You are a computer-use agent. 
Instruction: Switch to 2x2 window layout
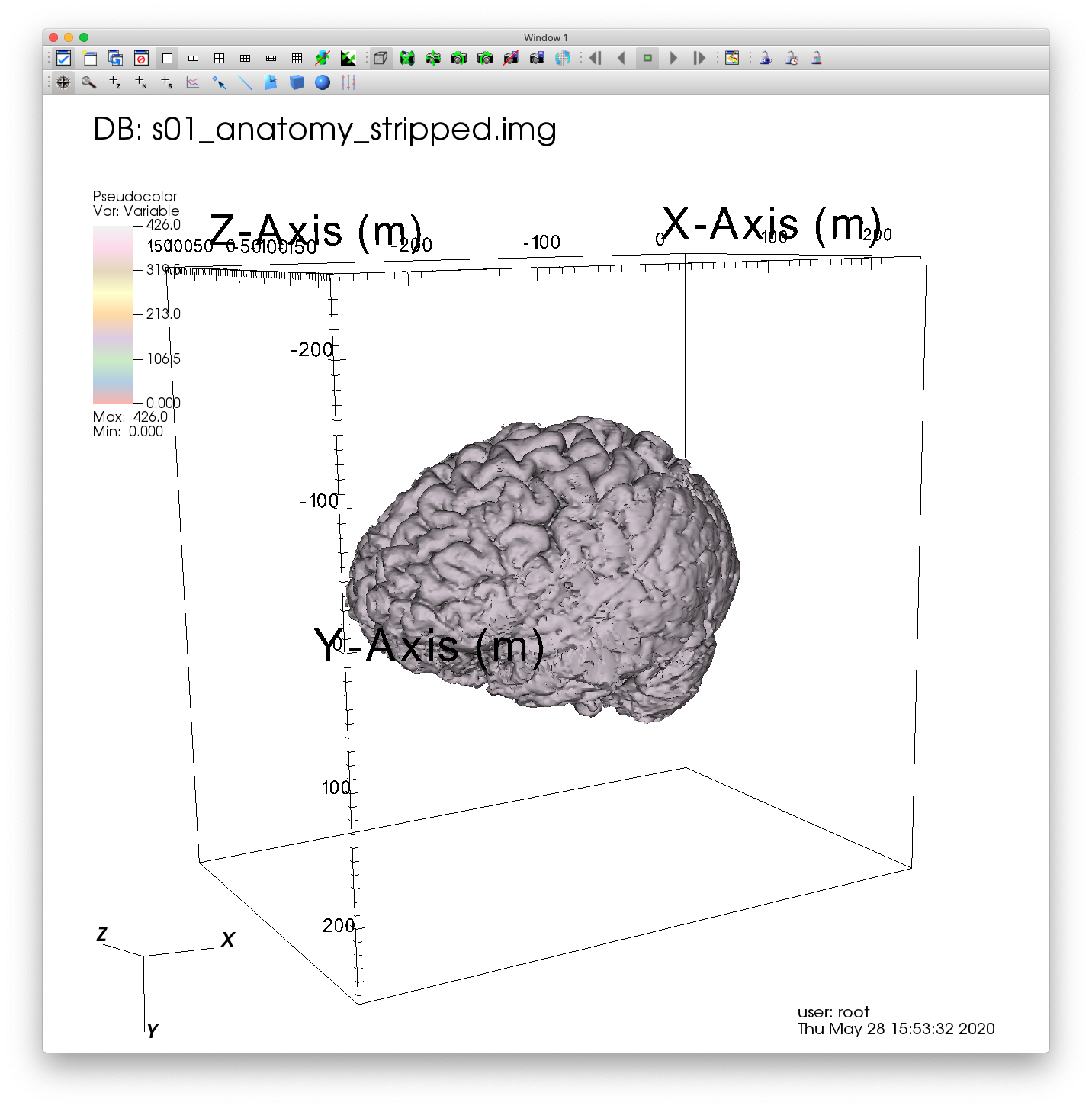[219, 58]
